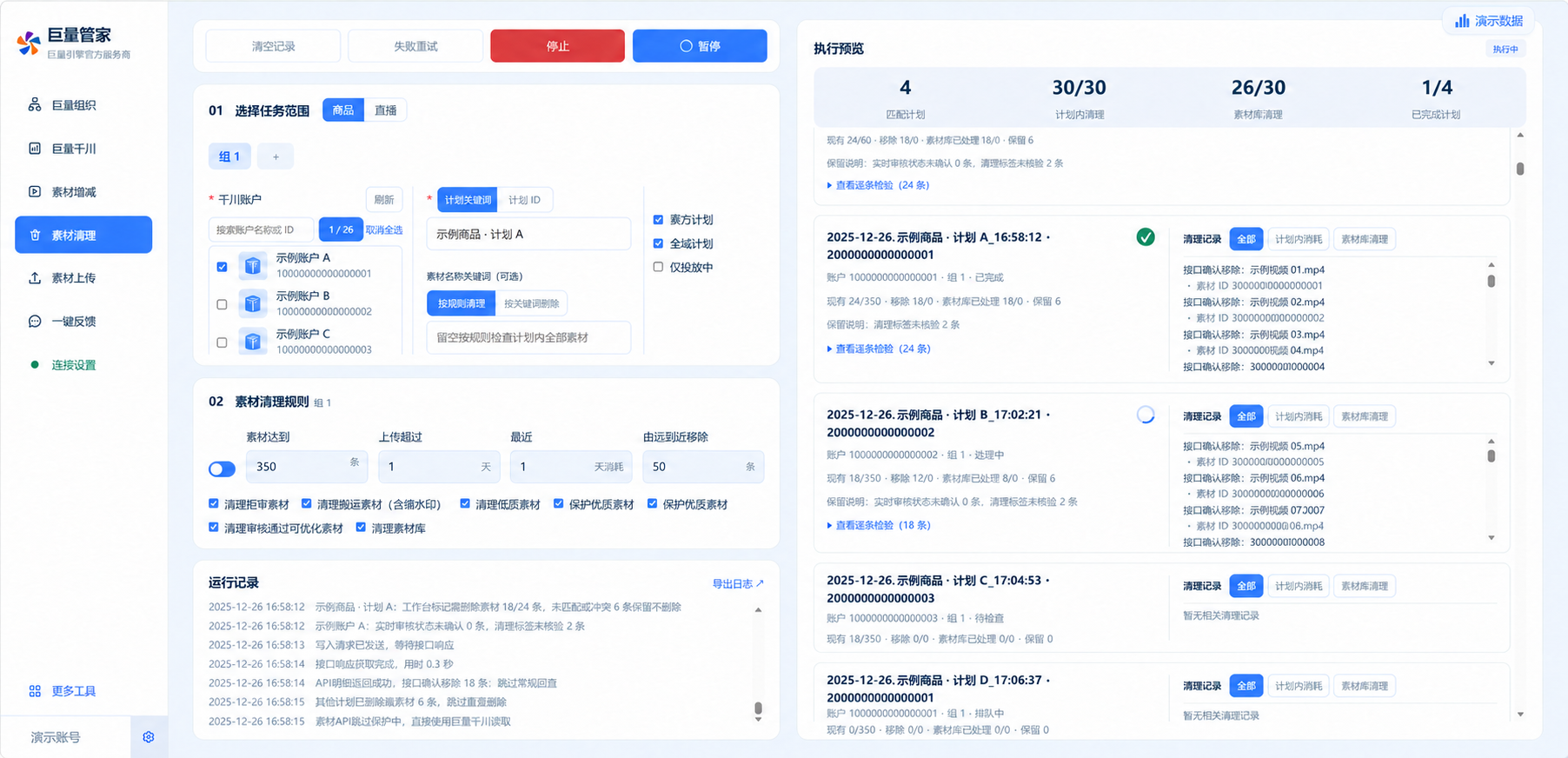1568x758 pixels.
Task: Expand 查看逐条检验 (18 条) in 计划 B
Action: pos(879,525)
